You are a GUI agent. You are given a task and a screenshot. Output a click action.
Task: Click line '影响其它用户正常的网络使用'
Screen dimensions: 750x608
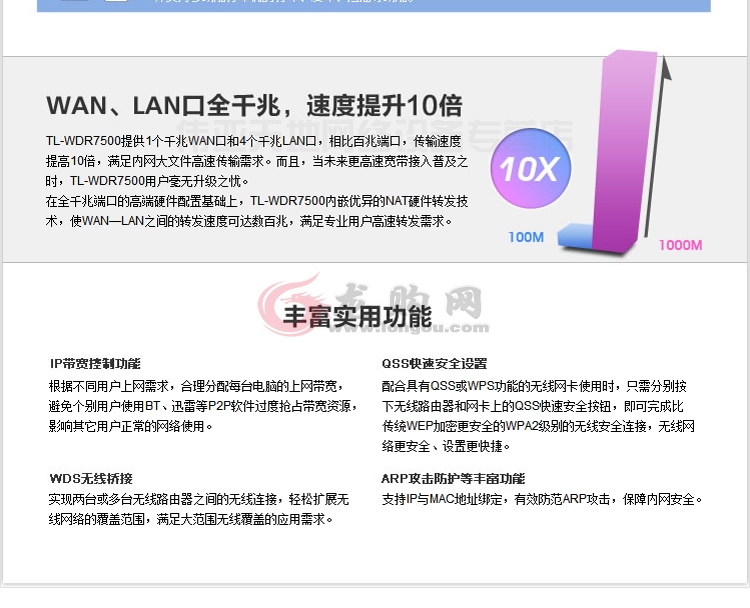coord(131,426)
